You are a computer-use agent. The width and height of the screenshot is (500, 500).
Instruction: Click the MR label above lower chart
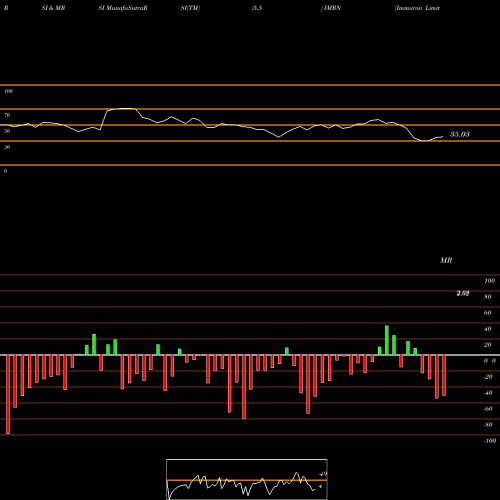point(446,260)
